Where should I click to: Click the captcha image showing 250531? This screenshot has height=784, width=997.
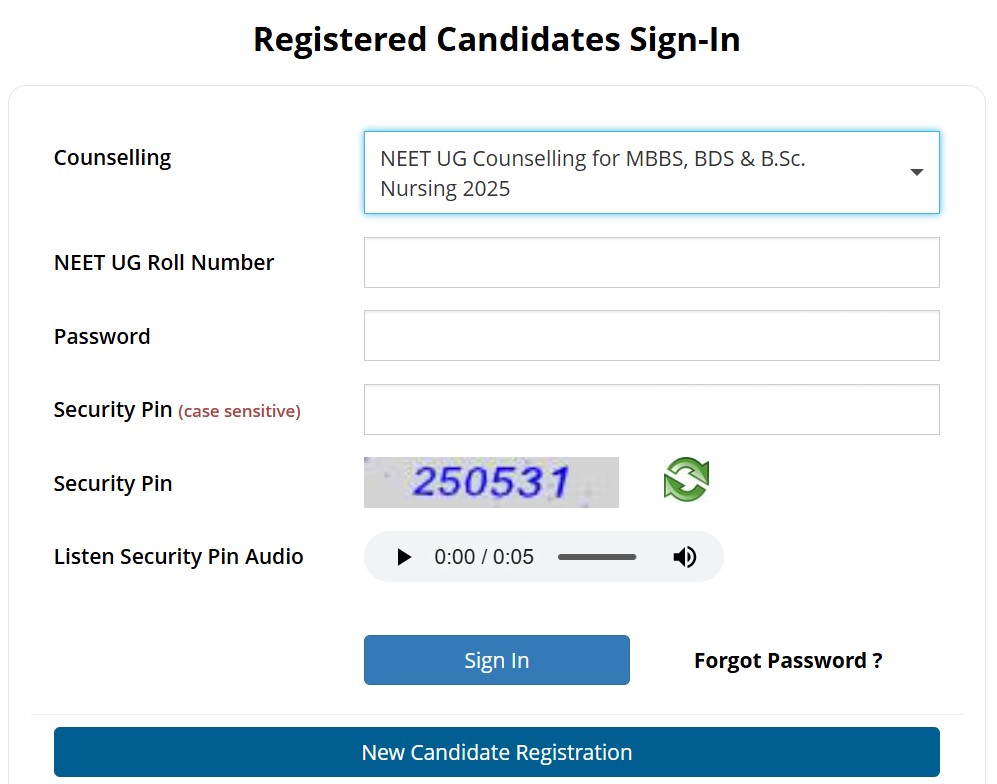(x=491, y=482)
